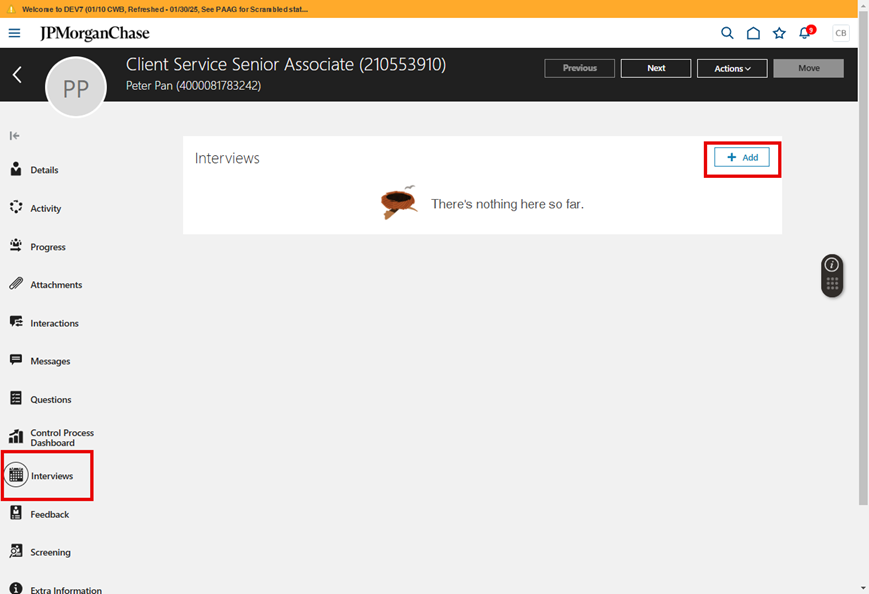Go to the home icon
Image resolution: width=869 pixels, height=594 pixels.
click(x=753, y=33)
